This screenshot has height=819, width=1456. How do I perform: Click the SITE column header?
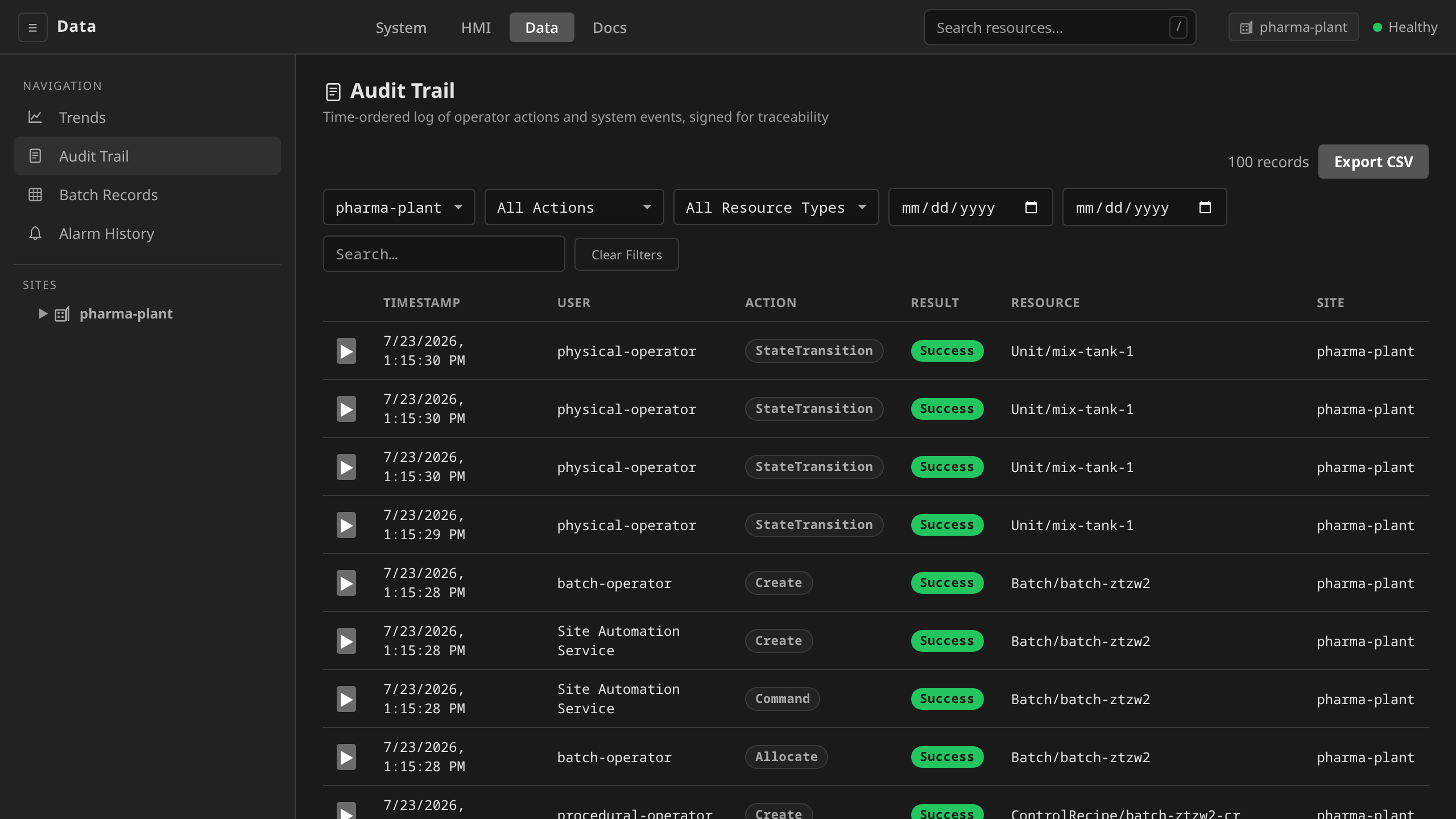[1331, 303]
